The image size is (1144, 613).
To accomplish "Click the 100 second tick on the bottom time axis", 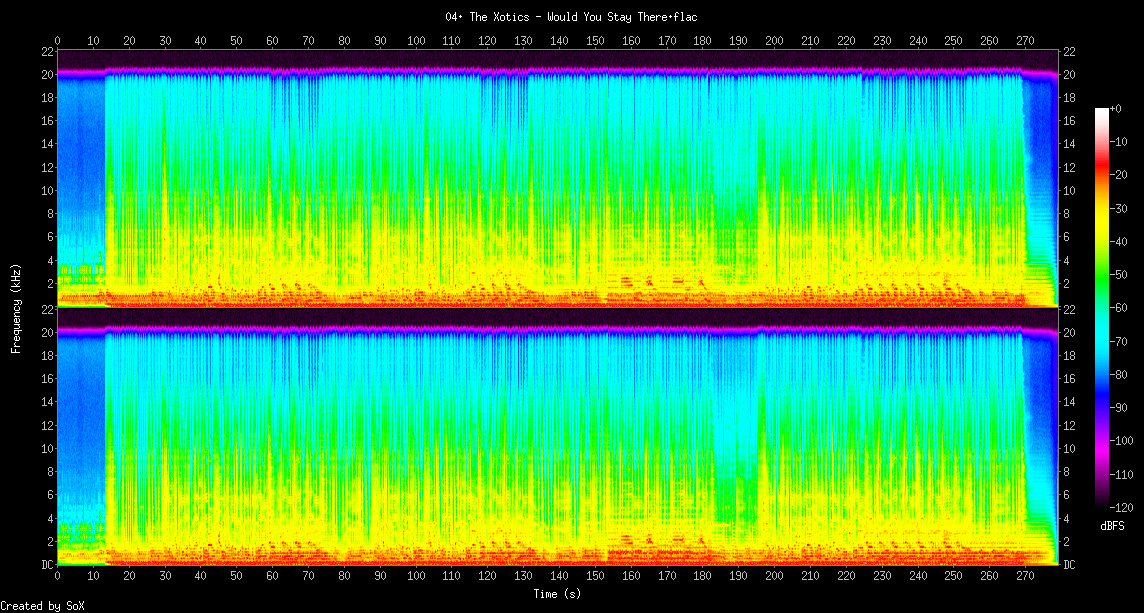I will 416,577.
